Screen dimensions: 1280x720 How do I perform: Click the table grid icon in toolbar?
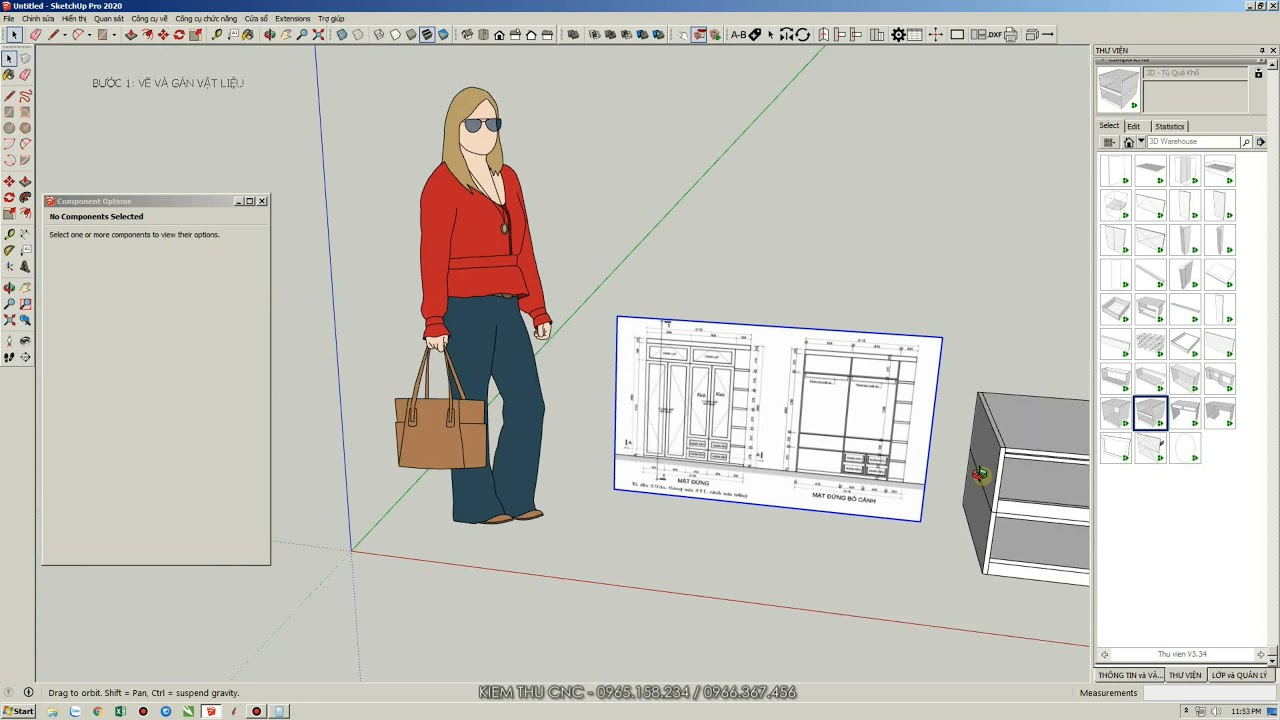point(914,34)
